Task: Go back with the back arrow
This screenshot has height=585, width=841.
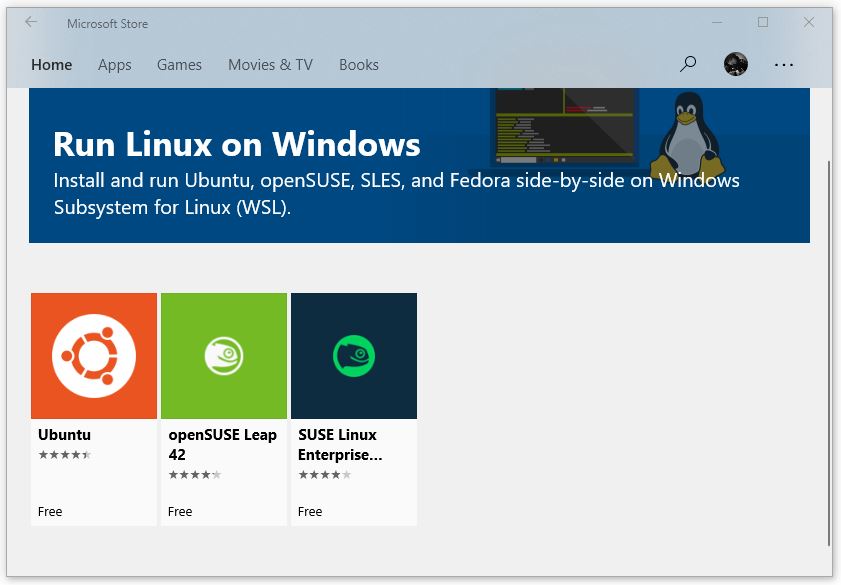Action: click(x=31, y=22)
